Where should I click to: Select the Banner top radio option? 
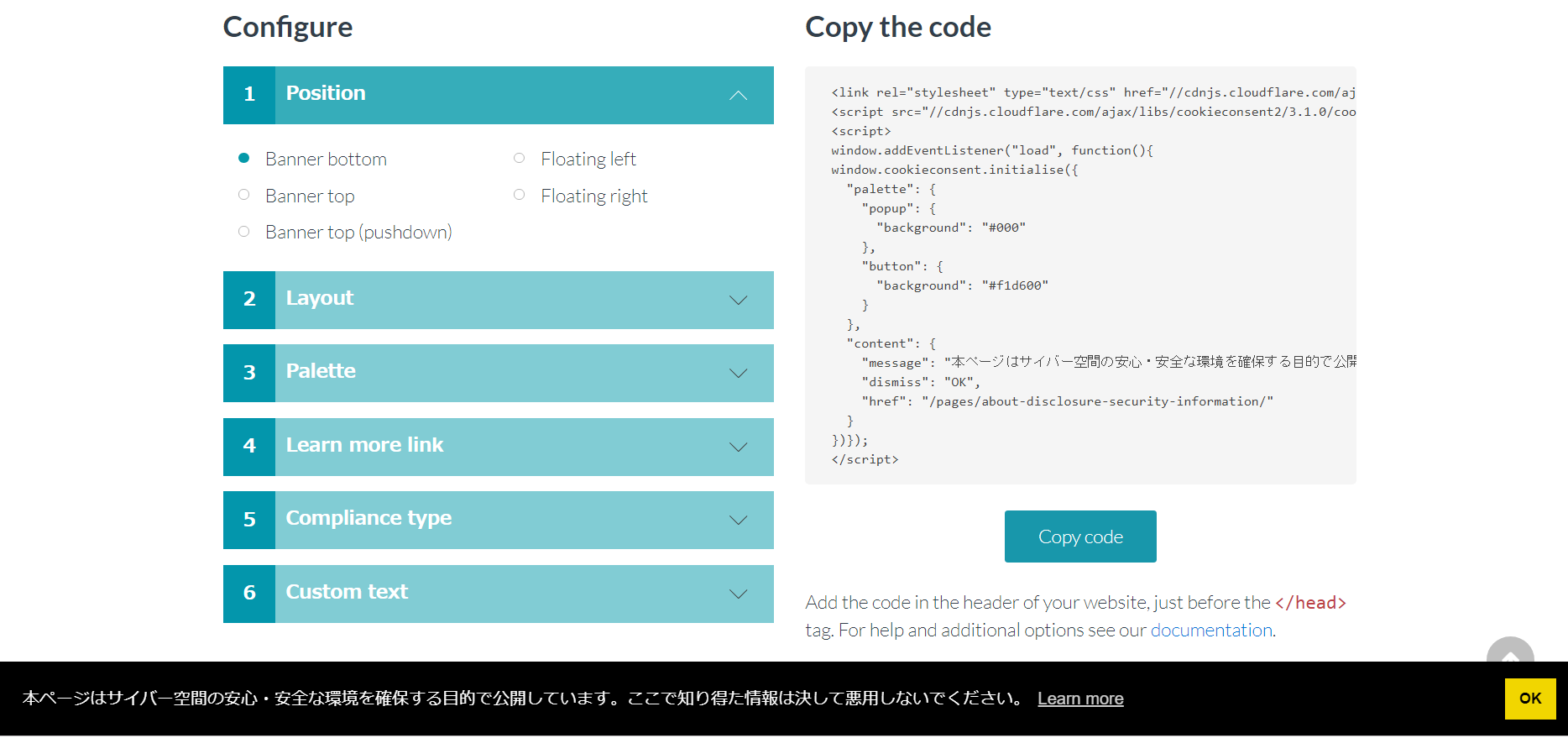[244, 195]
